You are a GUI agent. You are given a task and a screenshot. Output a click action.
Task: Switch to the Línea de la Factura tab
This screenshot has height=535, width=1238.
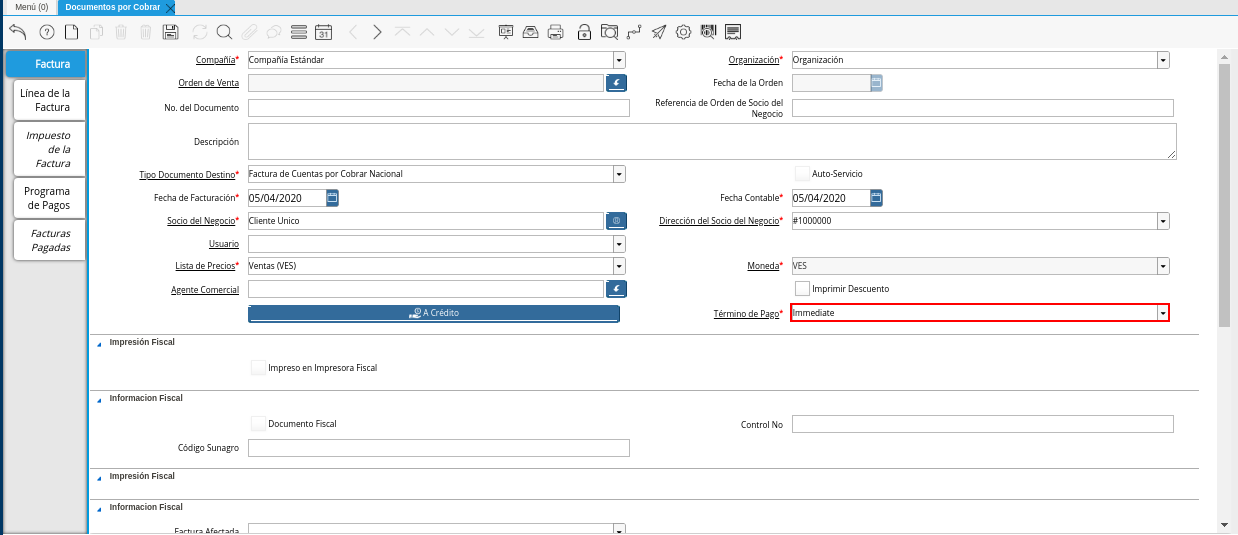coord(45,100)
